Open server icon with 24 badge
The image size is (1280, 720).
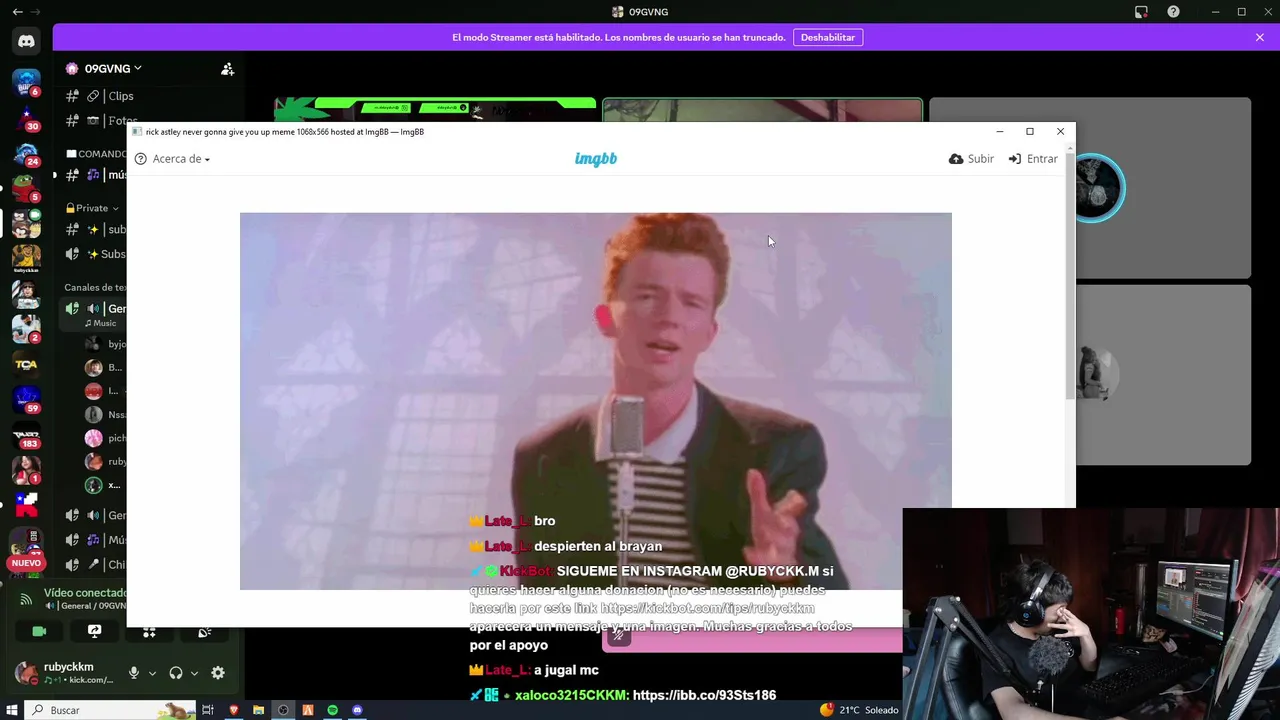(26, 154)
